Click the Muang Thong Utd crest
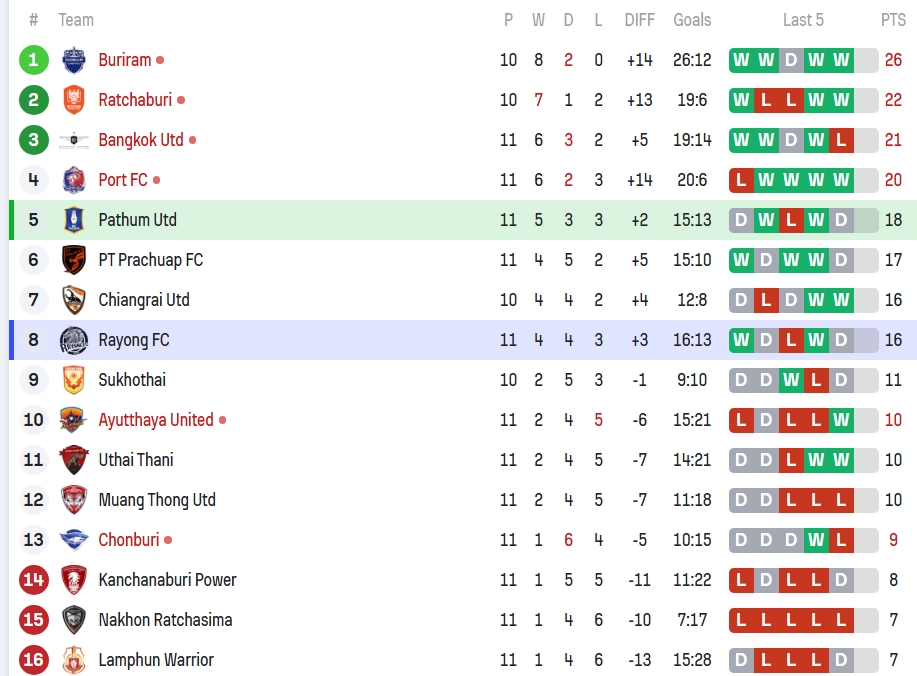Image resolution: width=917 pixels, height=676 pixels. (x=74, y=500)
